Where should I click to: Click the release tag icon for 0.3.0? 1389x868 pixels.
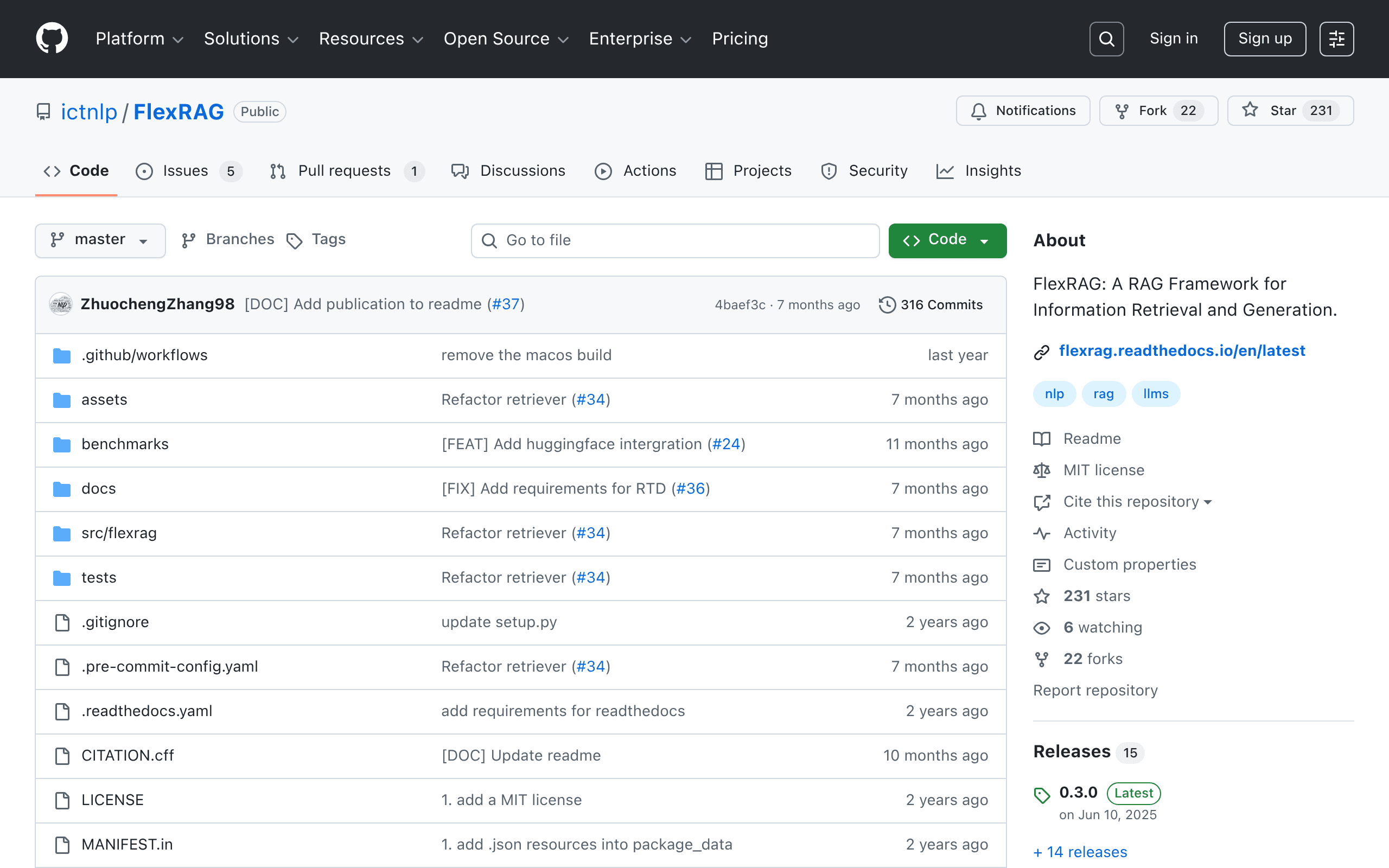[1042, 795]
